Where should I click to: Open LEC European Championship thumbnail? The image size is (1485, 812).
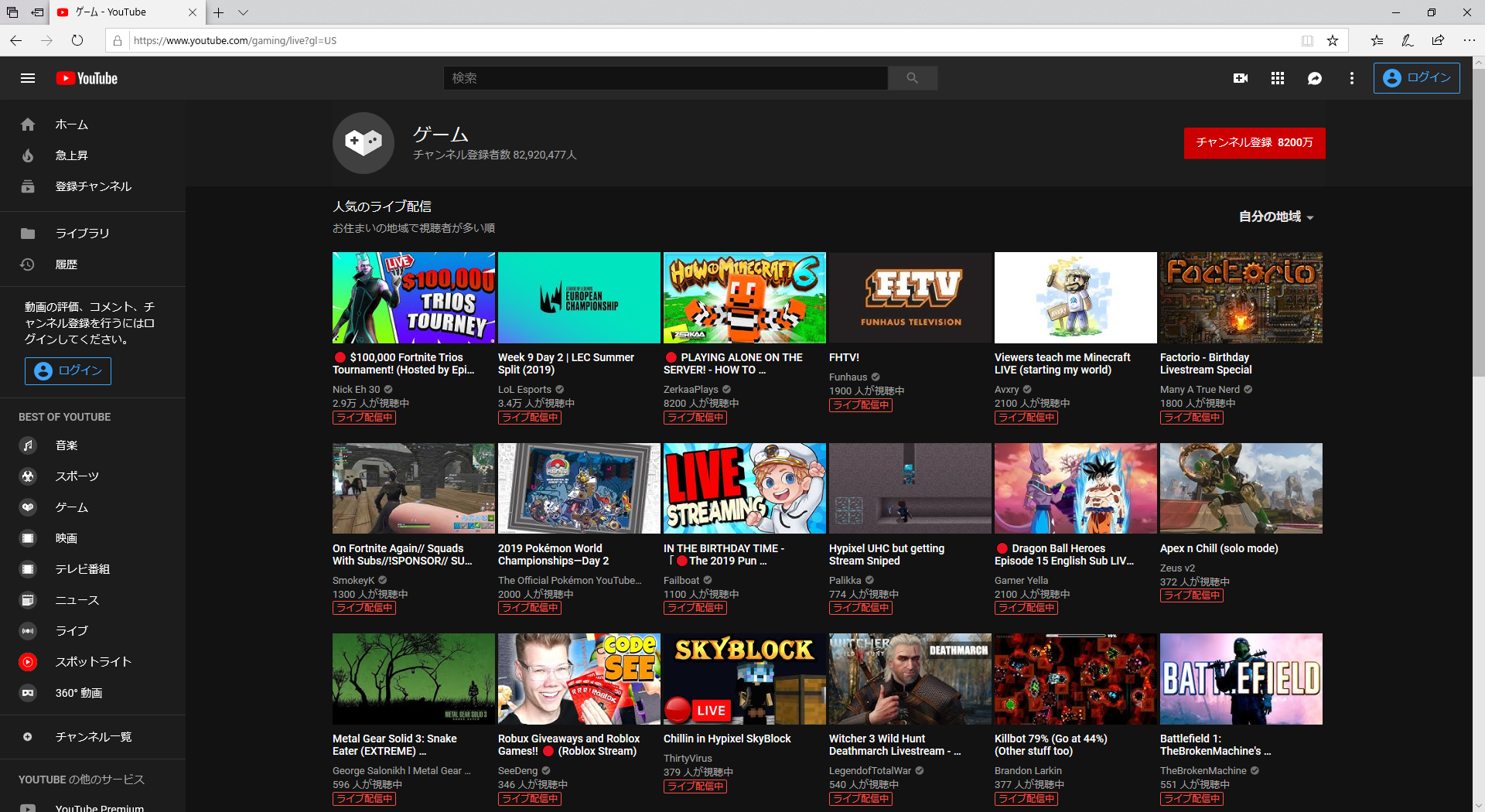click(579, 298)
